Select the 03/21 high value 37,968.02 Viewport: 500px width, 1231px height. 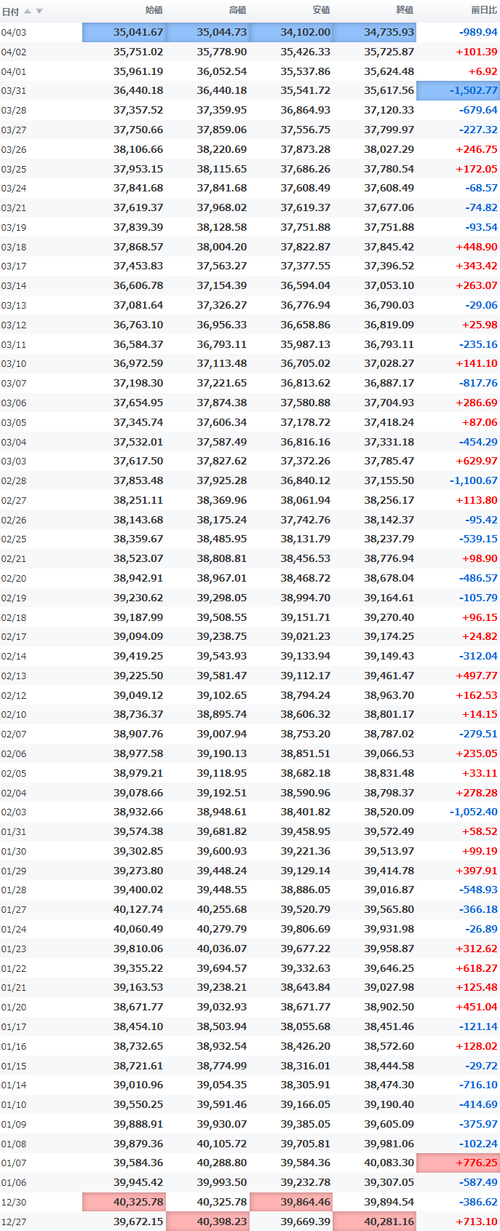[222, 208]
